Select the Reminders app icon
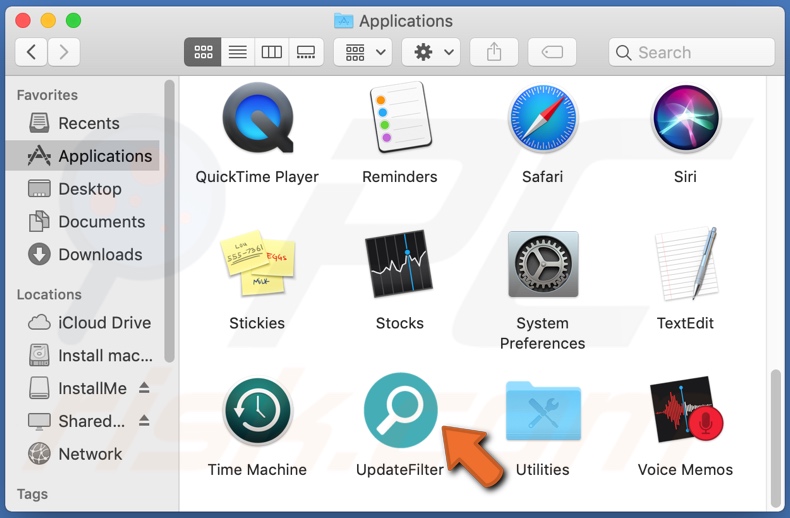This screenshot has width=790, height=518. click(400, 117)
